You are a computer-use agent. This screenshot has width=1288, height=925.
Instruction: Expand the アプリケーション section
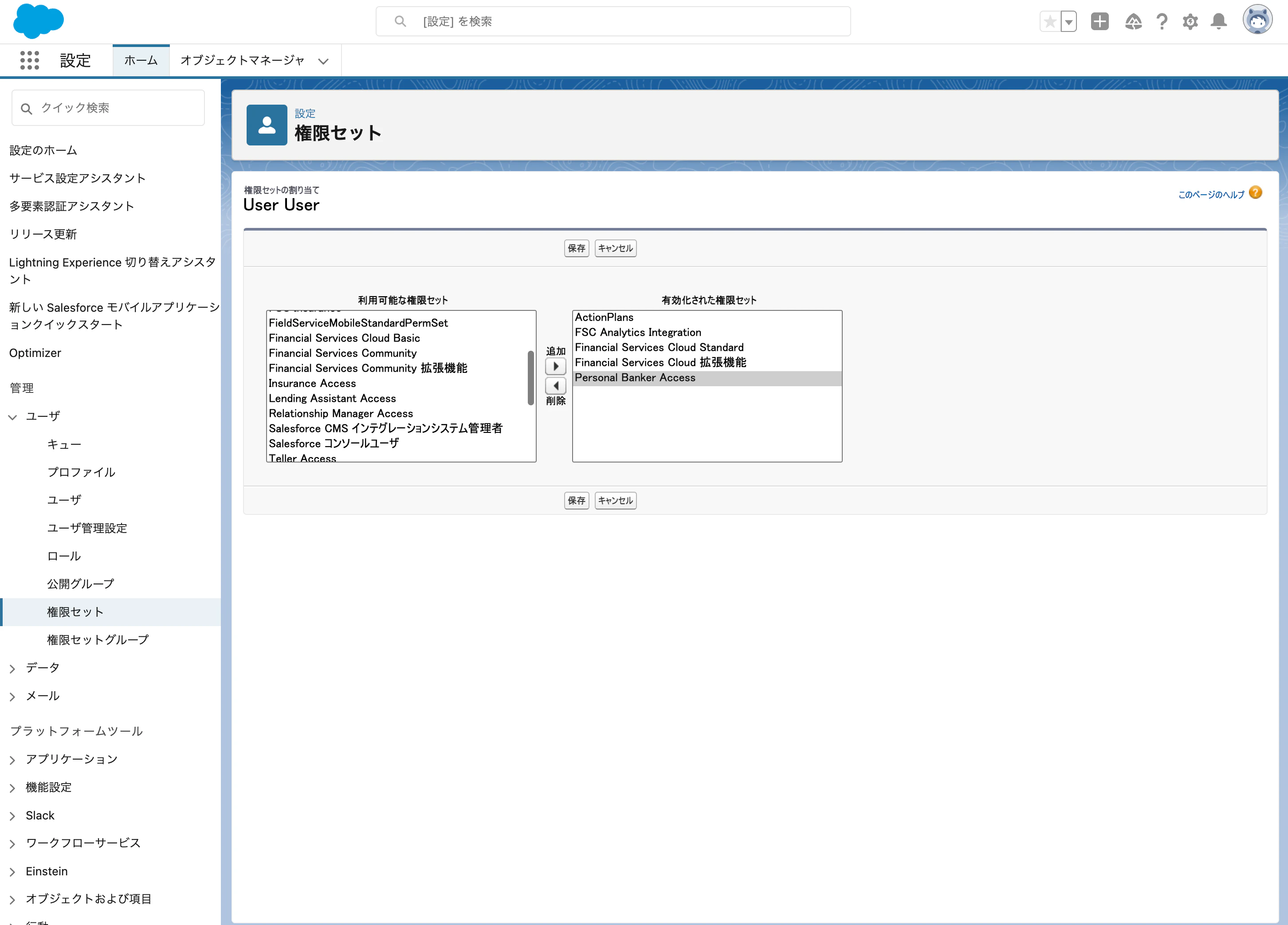pyautogui.click(x=12, y=760)
